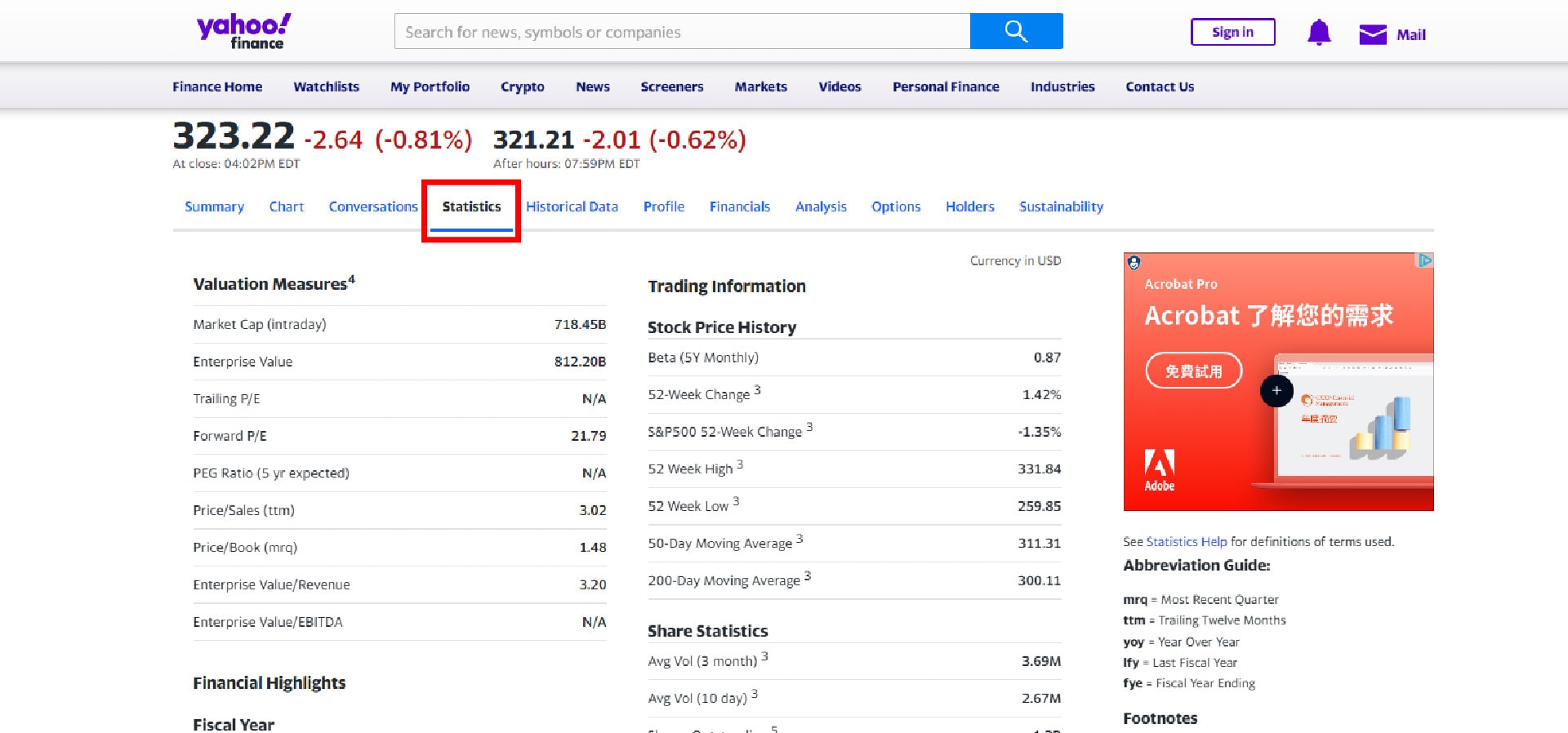
Task: Go to the Summary tab
Action: click(x=214, y=207)
